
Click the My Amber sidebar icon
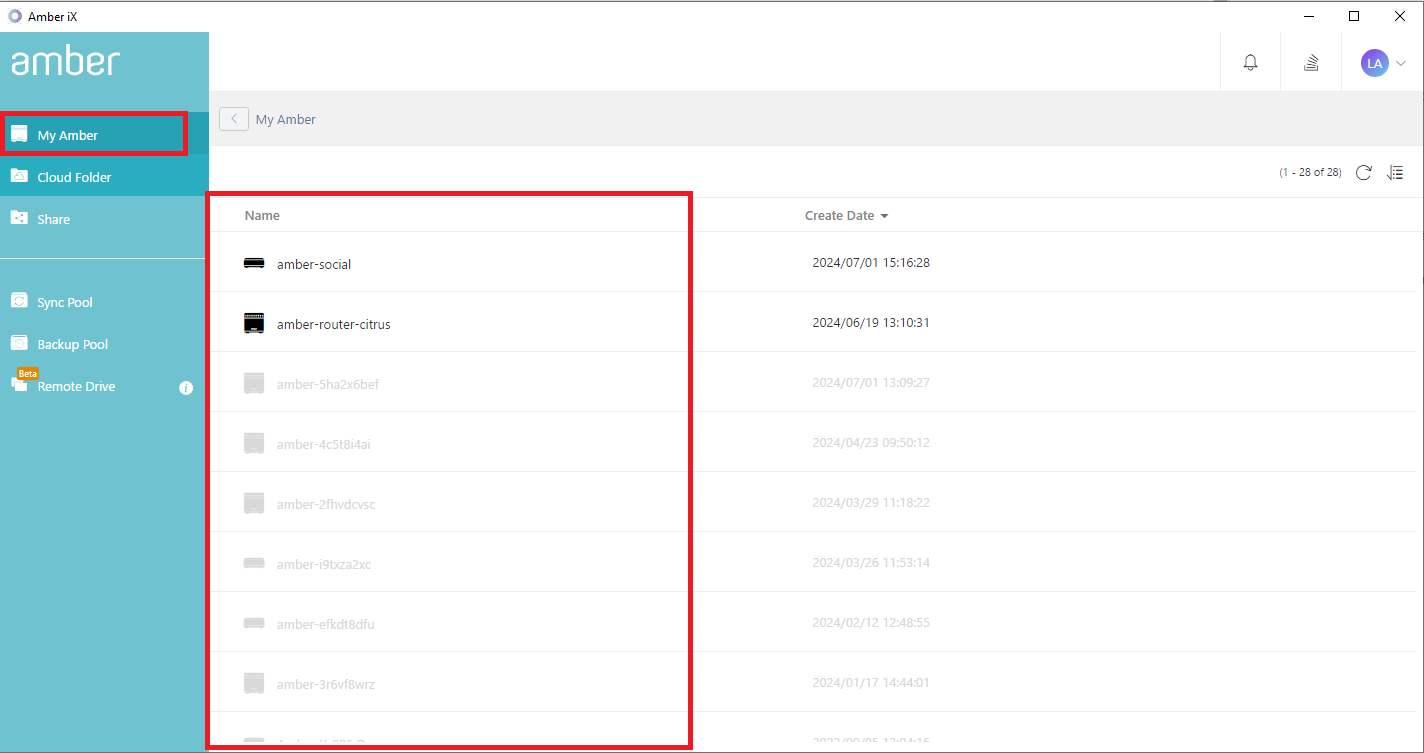click(19, 134)
